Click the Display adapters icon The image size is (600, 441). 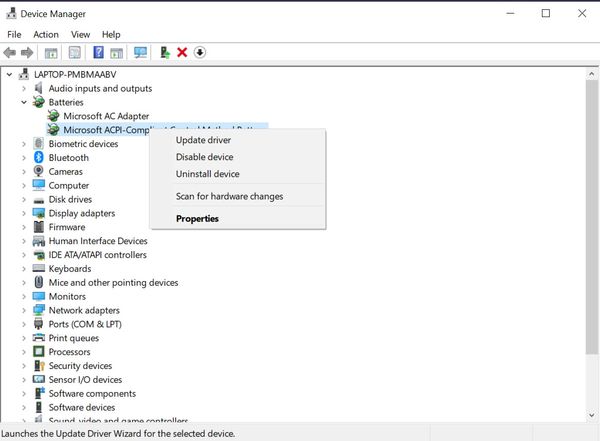coord(39,213)
